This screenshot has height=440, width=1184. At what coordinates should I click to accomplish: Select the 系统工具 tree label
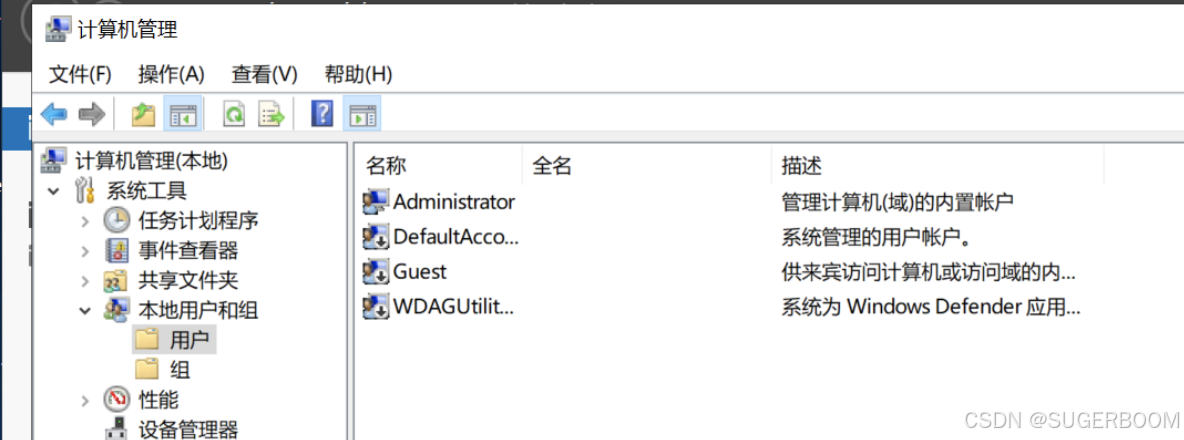[x=146, y=190]
